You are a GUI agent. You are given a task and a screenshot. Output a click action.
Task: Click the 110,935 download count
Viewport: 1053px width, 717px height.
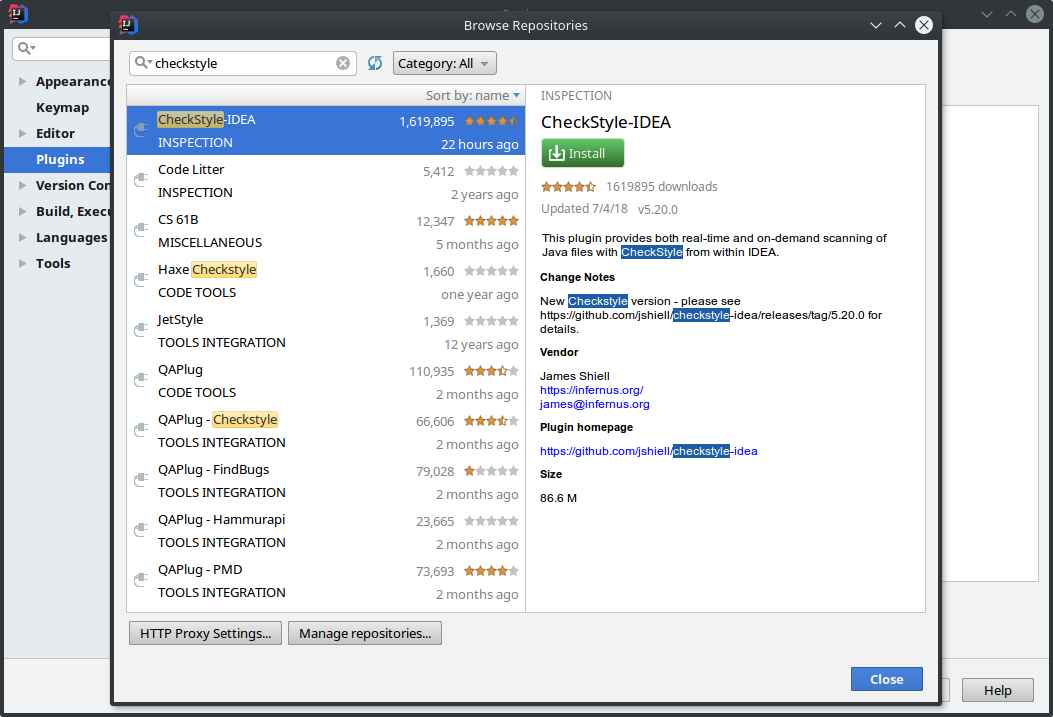[x=432, y=371]
